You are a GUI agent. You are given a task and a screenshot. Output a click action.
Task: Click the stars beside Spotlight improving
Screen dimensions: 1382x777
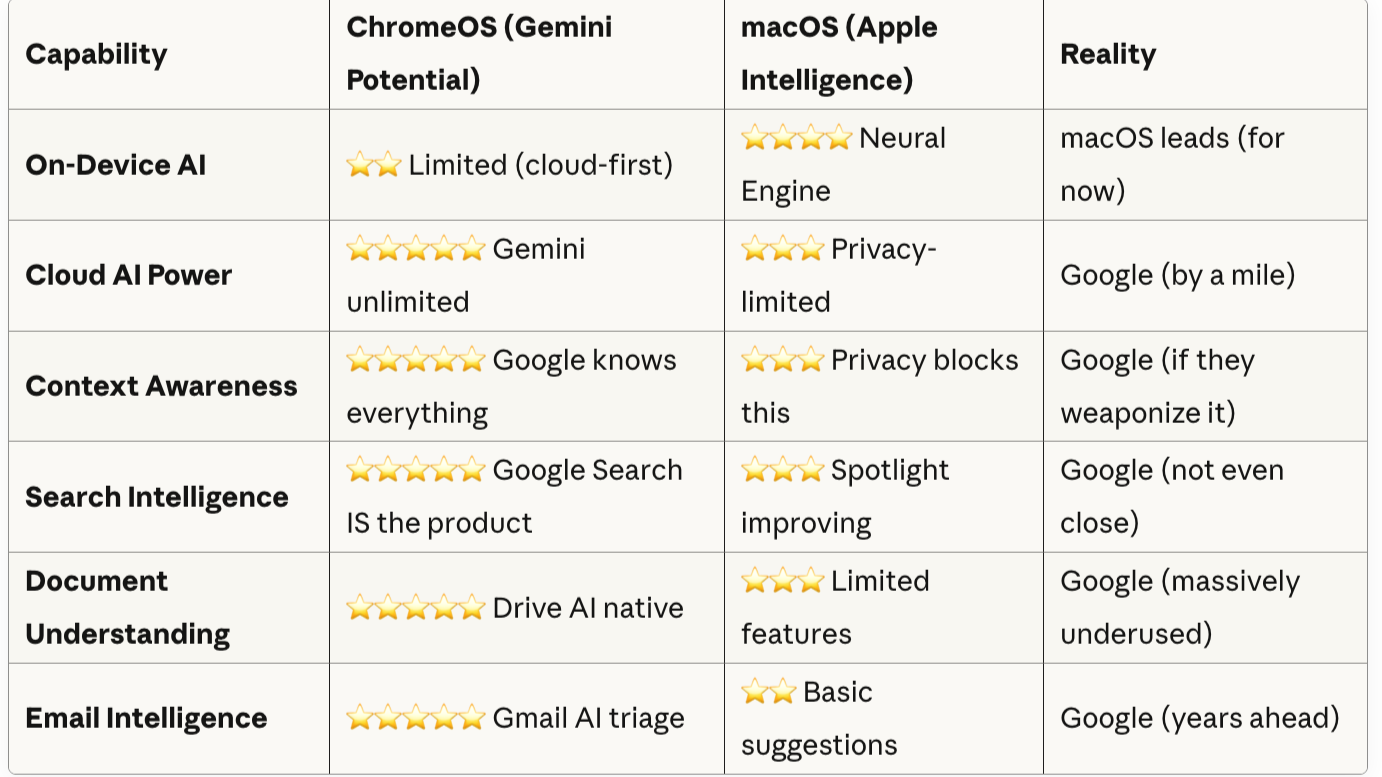pyautogui.click(x=782, y=470)
